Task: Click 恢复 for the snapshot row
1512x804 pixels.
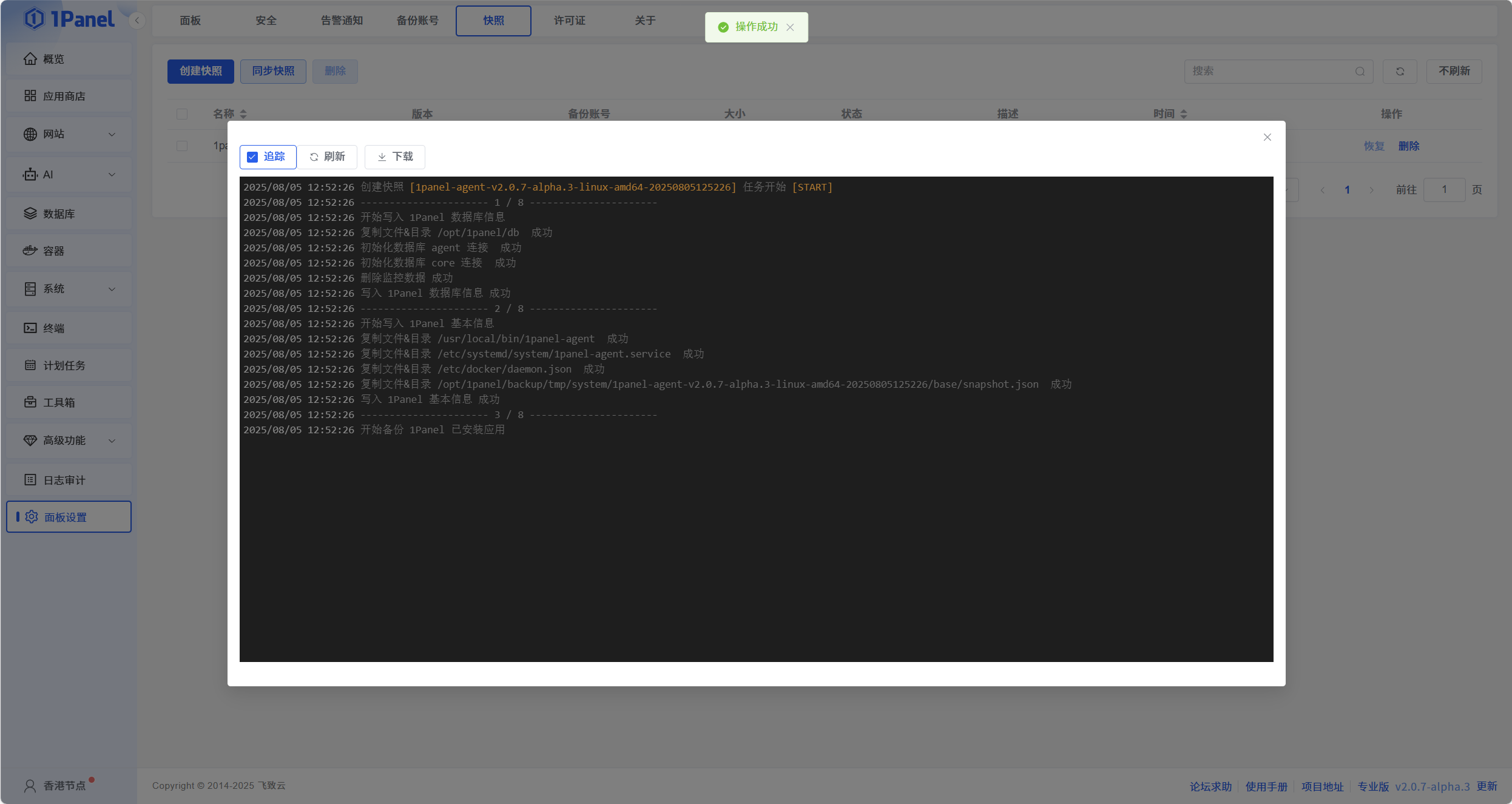Action: [x=1374, y=146]
